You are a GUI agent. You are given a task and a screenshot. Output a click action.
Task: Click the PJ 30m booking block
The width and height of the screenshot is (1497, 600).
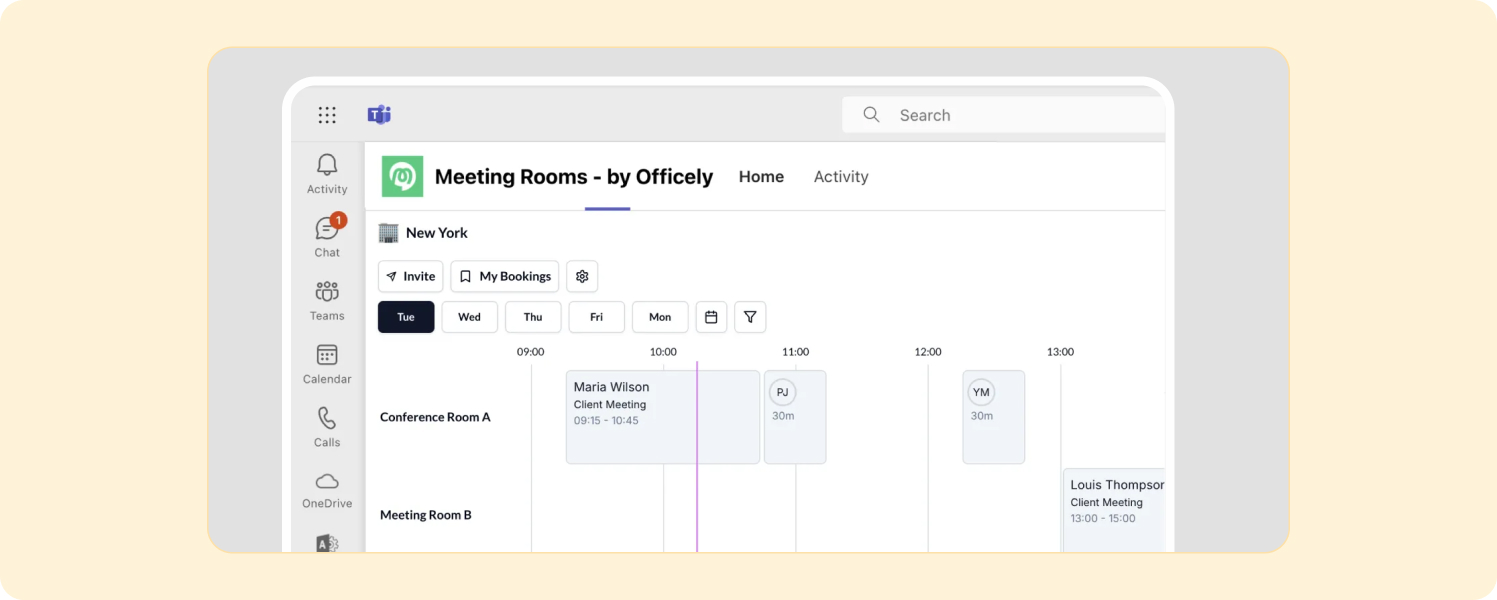(795, 417)
